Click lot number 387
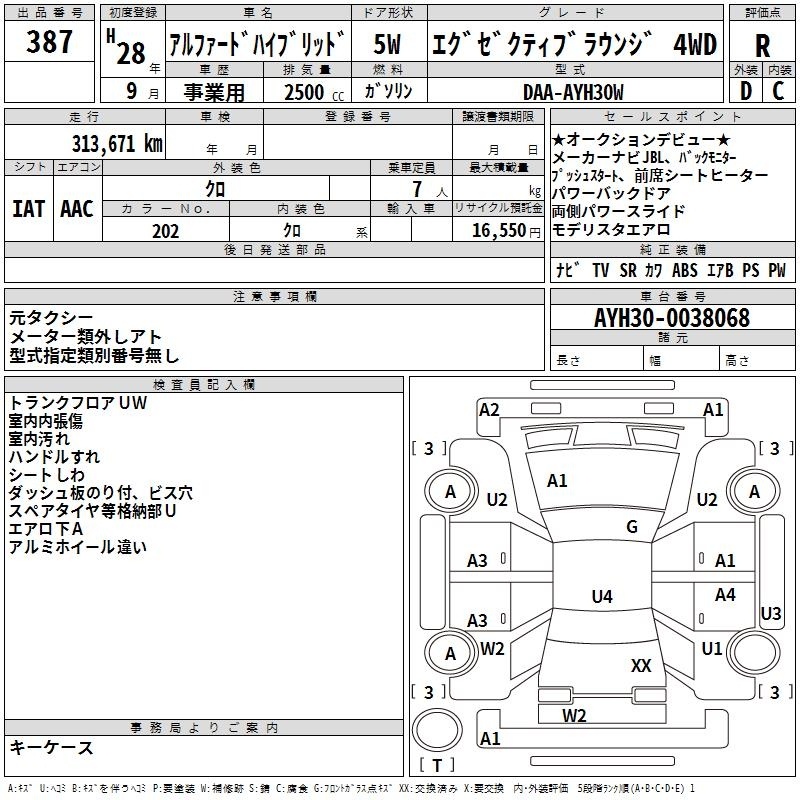 tap(49, 42)
